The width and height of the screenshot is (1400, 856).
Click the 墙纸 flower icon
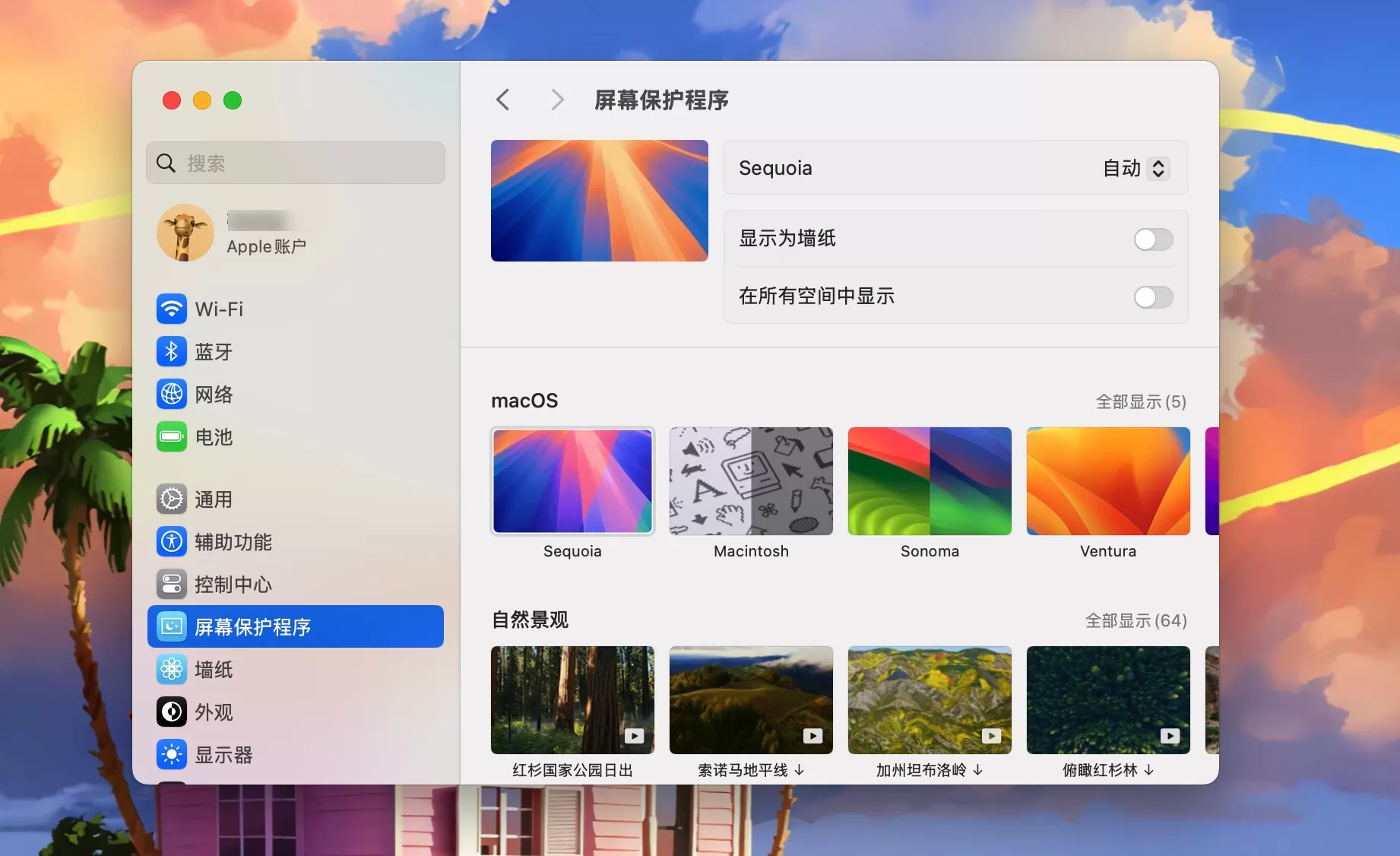click(x=172, y=670)
